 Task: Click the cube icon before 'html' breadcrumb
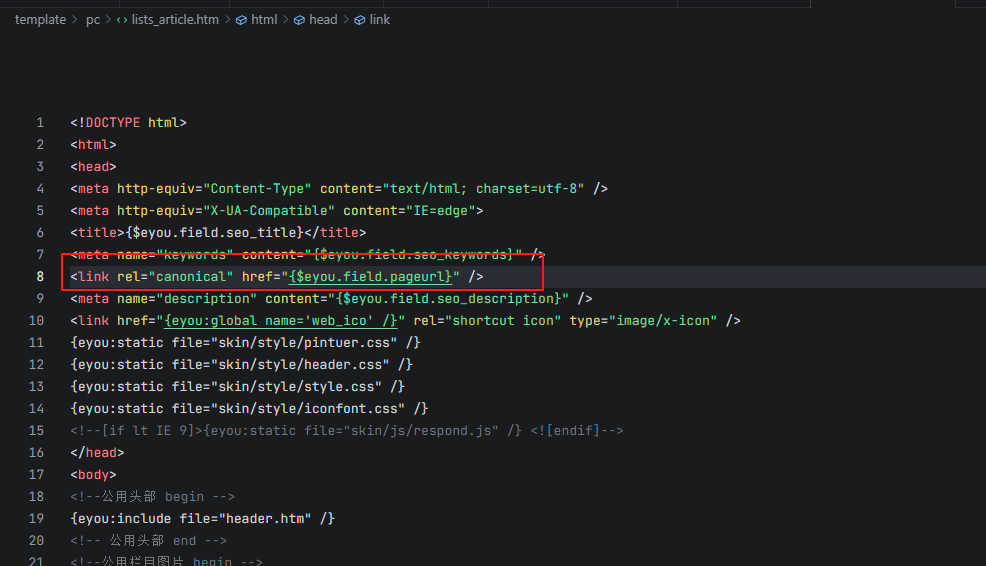click(241, 20)
